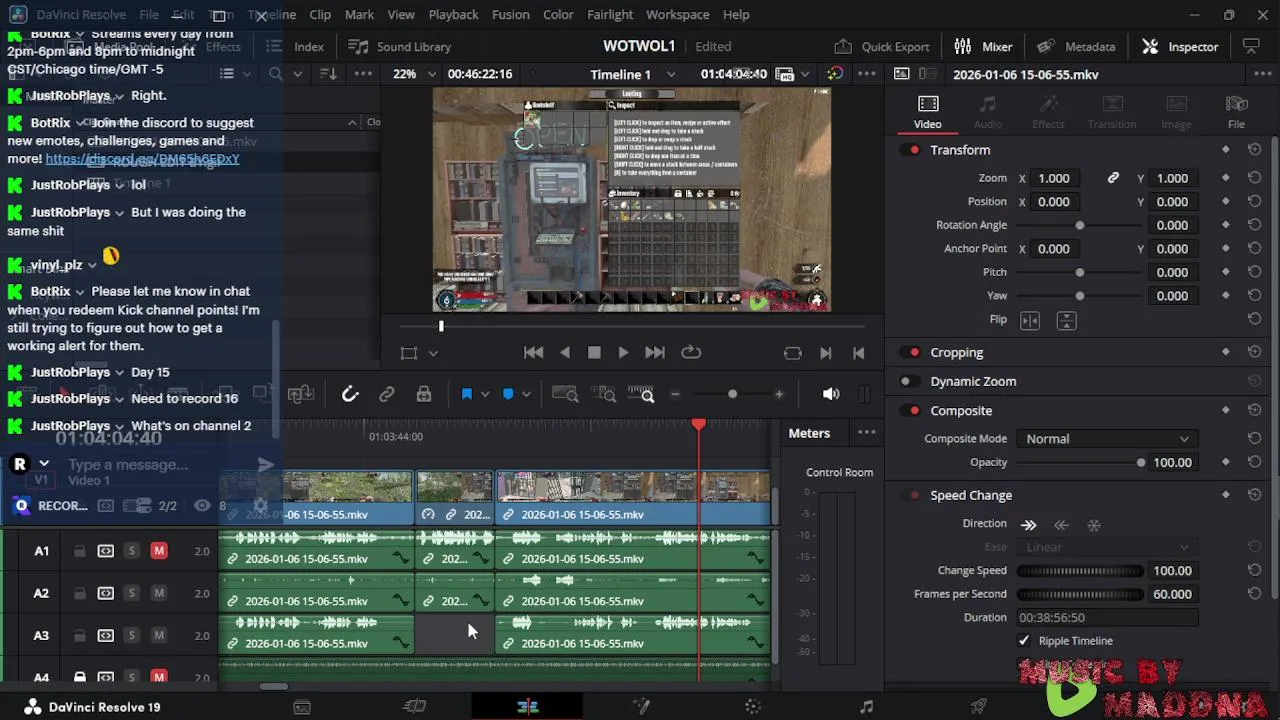Toggle timeline snapping magnet icon
Screen dimensions: 1280x720
tap(350, 395)
